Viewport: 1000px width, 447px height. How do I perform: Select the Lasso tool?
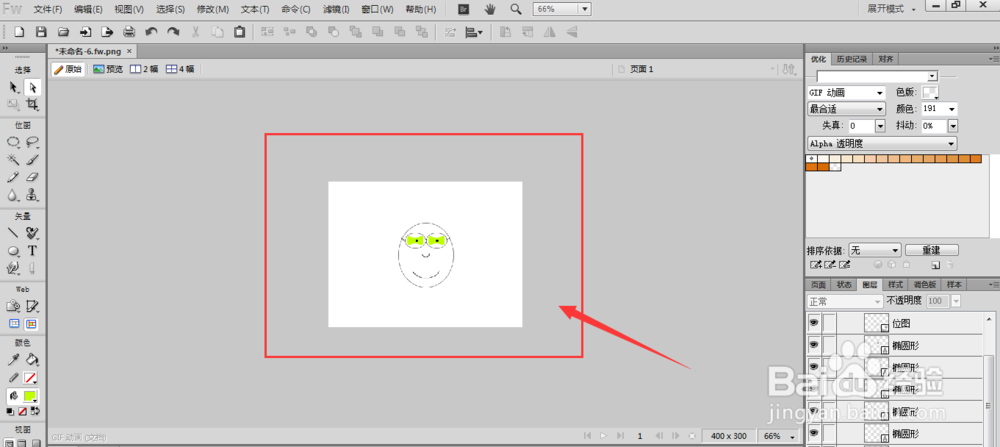[x=33, y=142]
